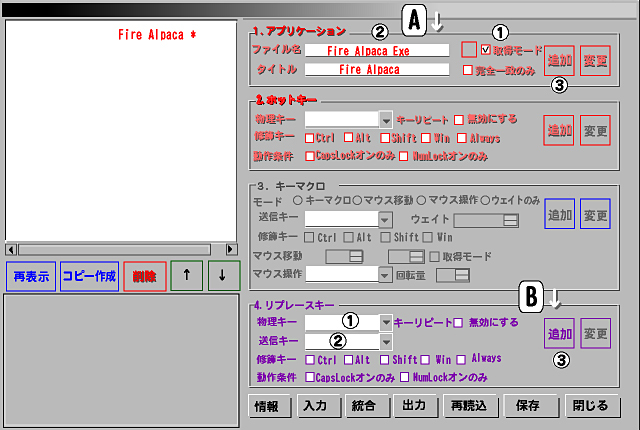This screenshot has width=640, height=430.
Task: Click the 再読込 reload button
Action: pyautogui.click(x=471, y=406)
